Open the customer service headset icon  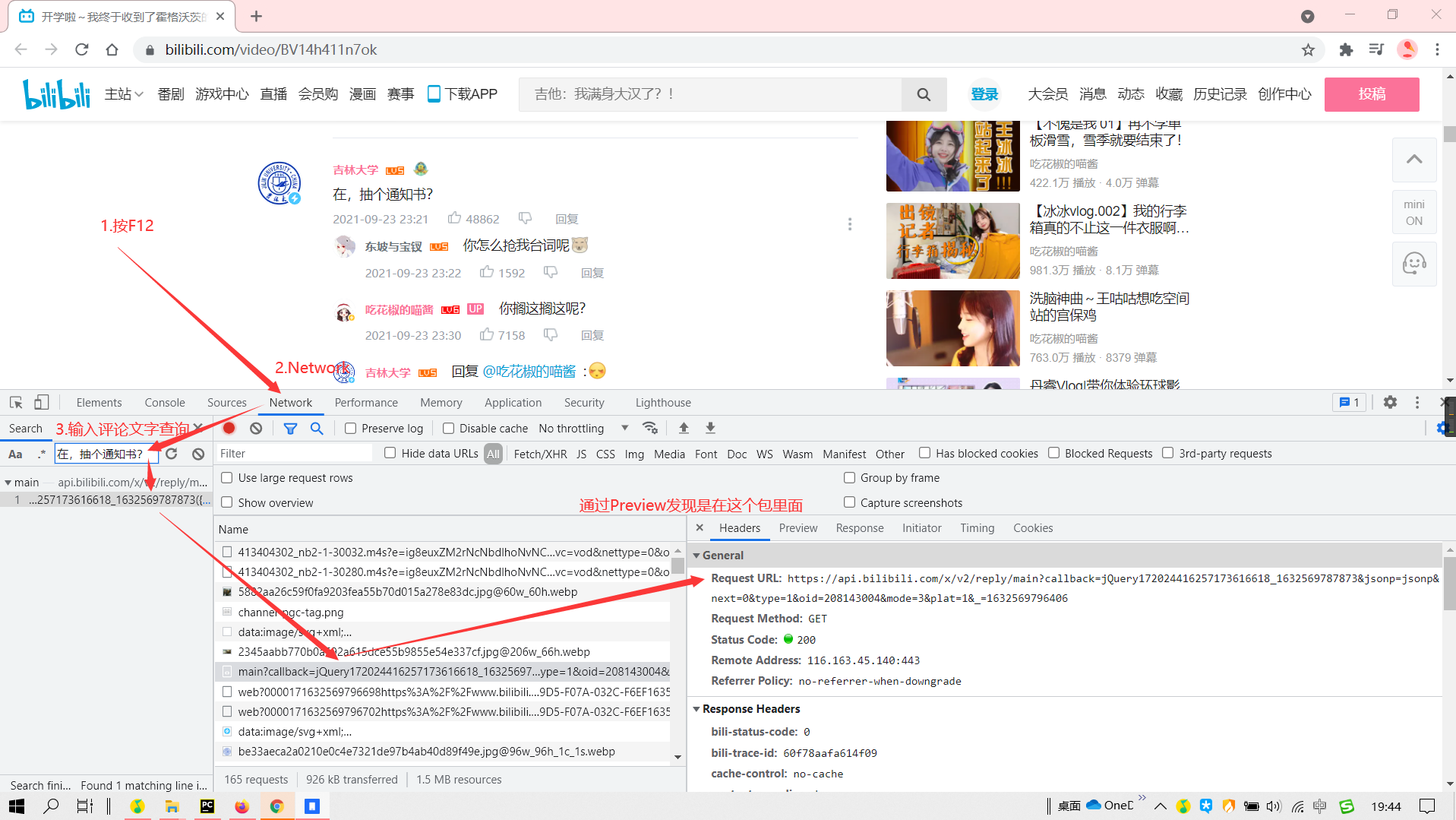pyautogui.click(x=1414, y=264)
